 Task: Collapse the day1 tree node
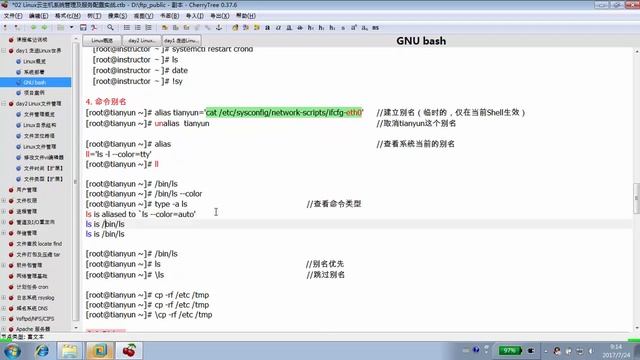4,51
